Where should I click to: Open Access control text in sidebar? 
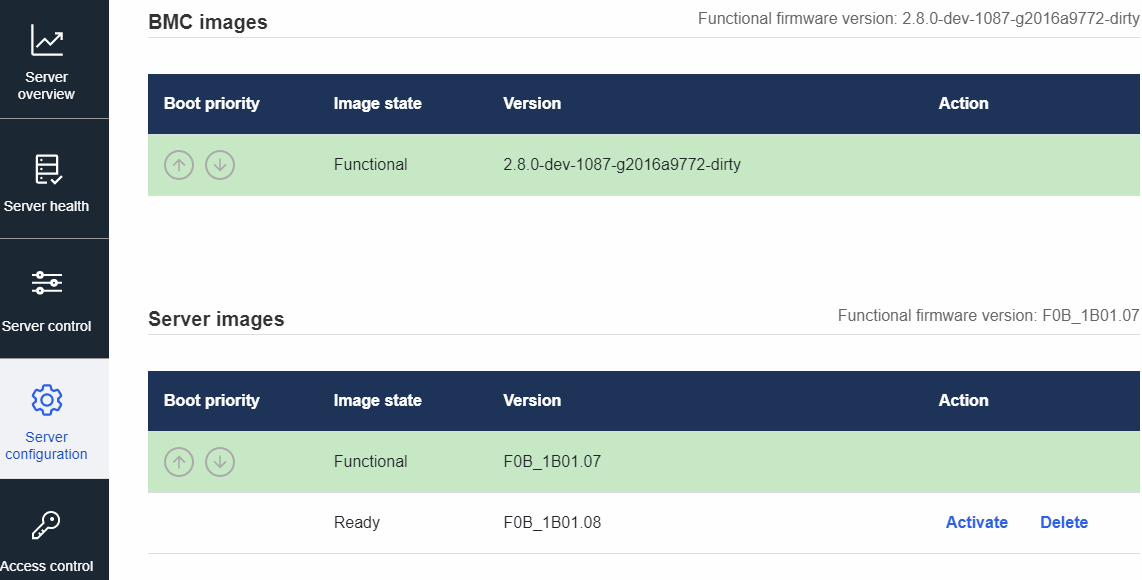47,566
